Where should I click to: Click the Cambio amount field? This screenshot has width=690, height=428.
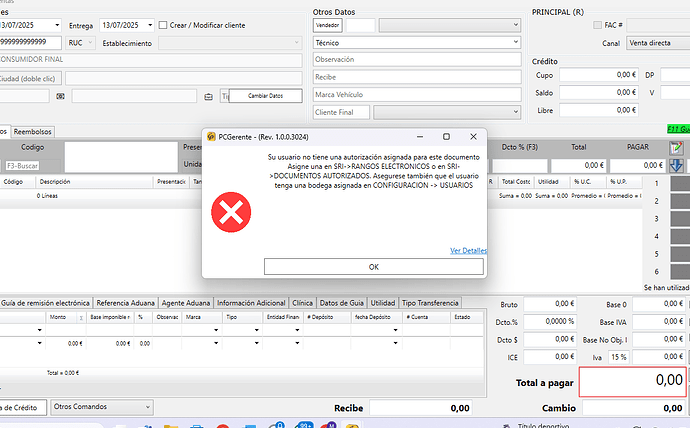click(x=634, y=408)
